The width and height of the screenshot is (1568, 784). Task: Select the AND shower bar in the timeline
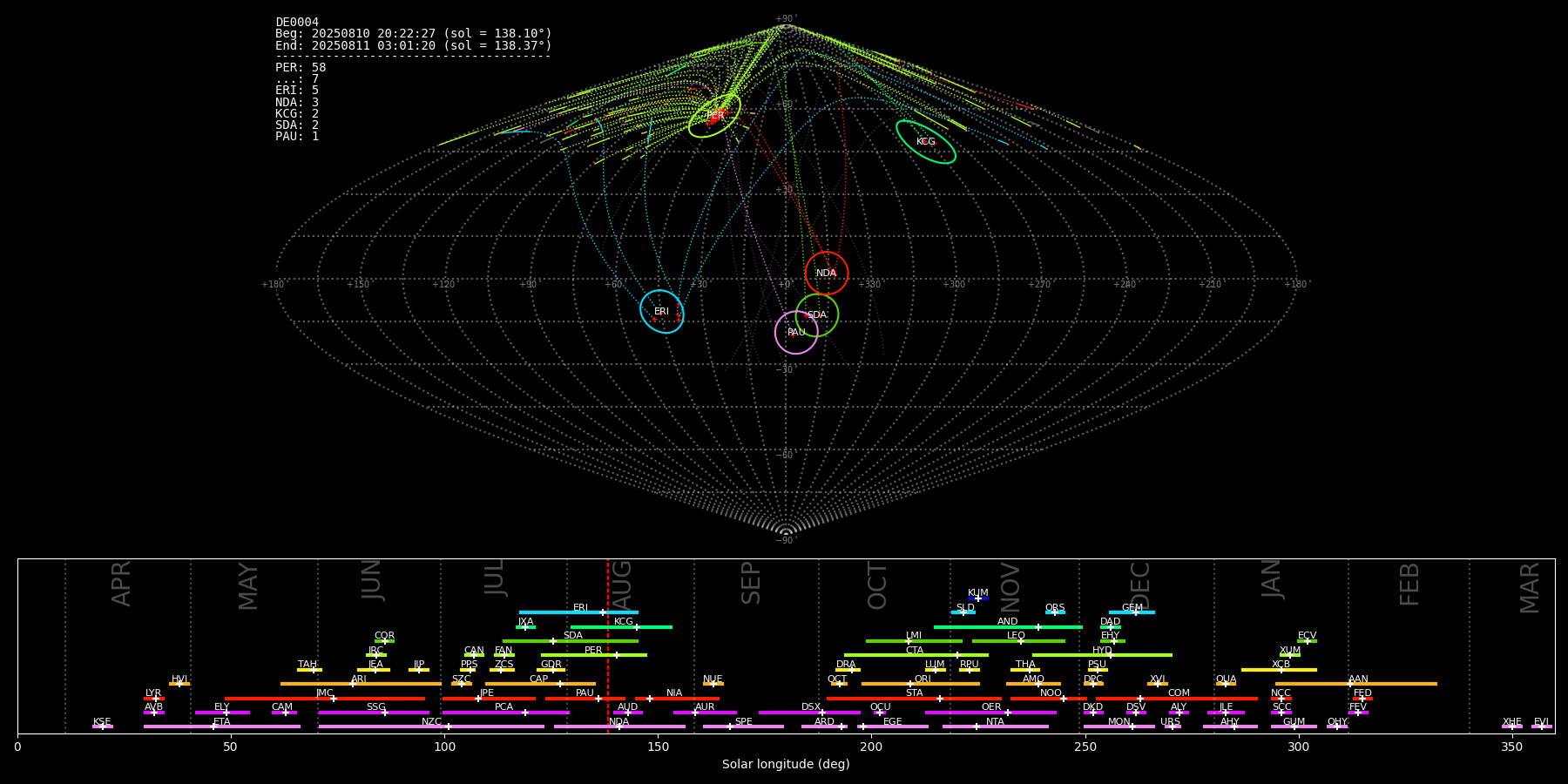tap(1008, 627)
